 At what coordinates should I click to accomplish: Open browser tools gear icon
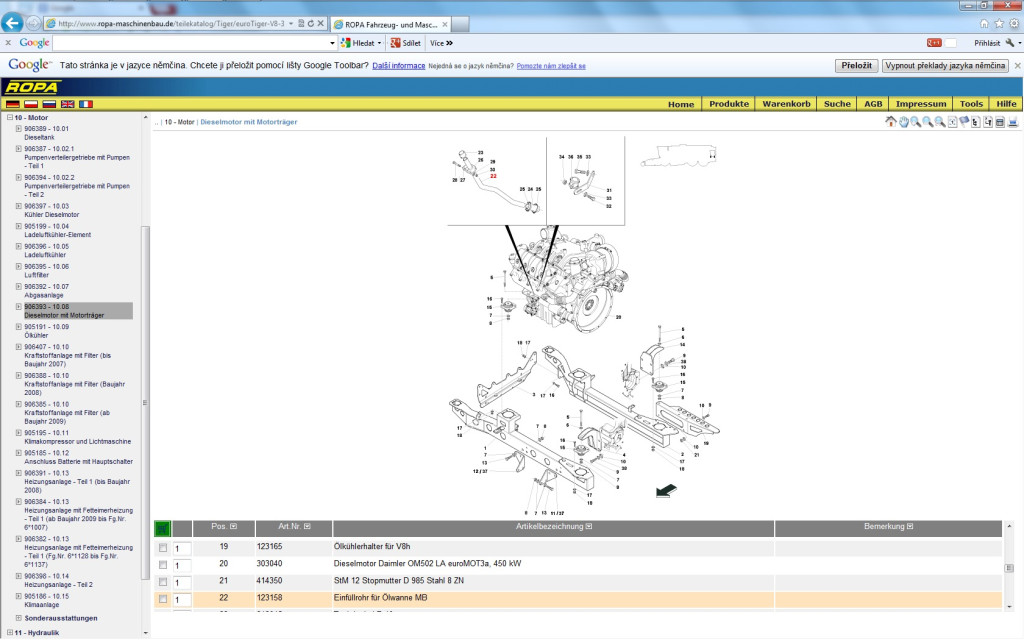(x=1014, y=24)
